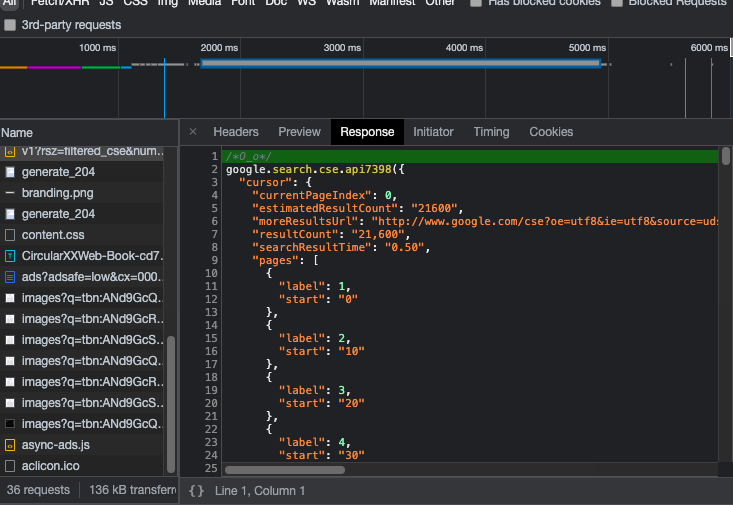Click the searchResultTime value "0.50"
Image resolution: width=733 pixels, height=505 pixels.
(x=404, y=247)
